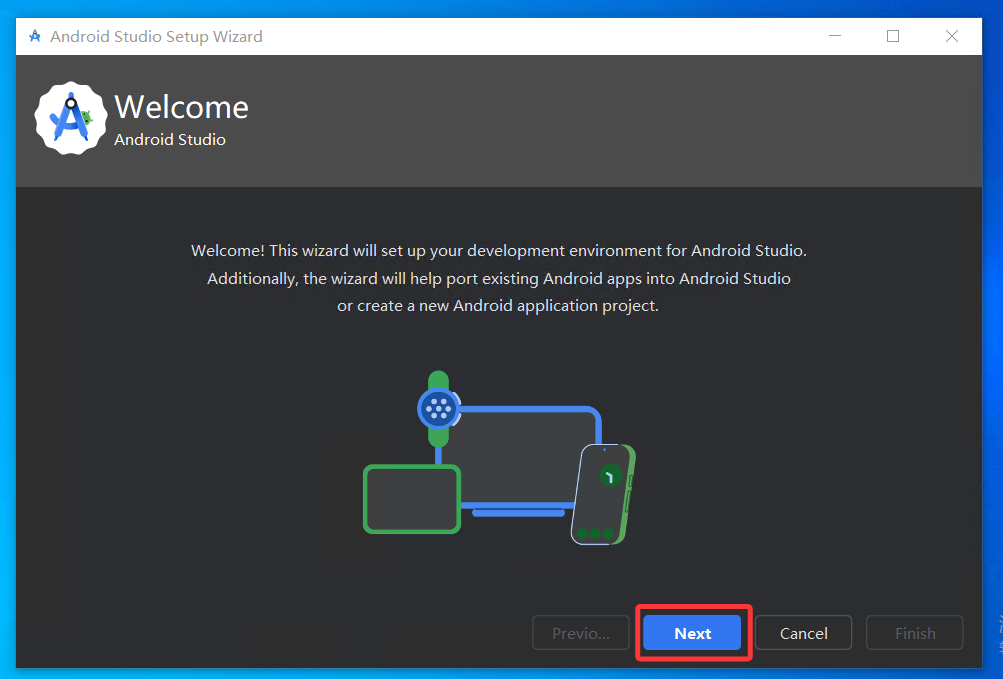The height and width of the screenshot is (679, 1003).
Task: Click the smartwatch in the illustration
Action: (x=437, y=407)
